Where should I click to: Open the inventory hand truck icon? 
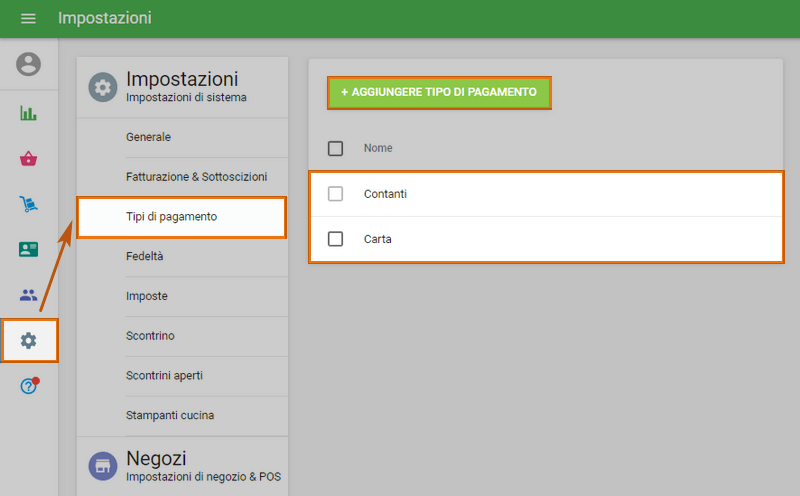pos(29,204)
